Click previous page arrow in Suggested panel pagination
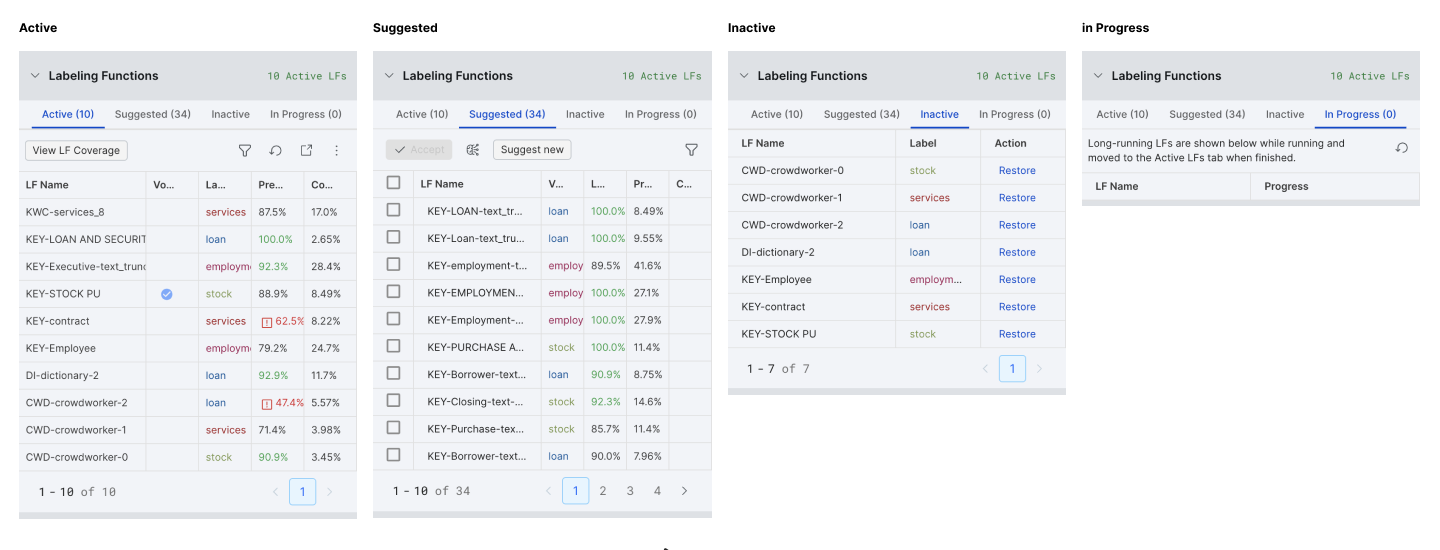This screenshot has height=550, width=1440. pos(548,491)
